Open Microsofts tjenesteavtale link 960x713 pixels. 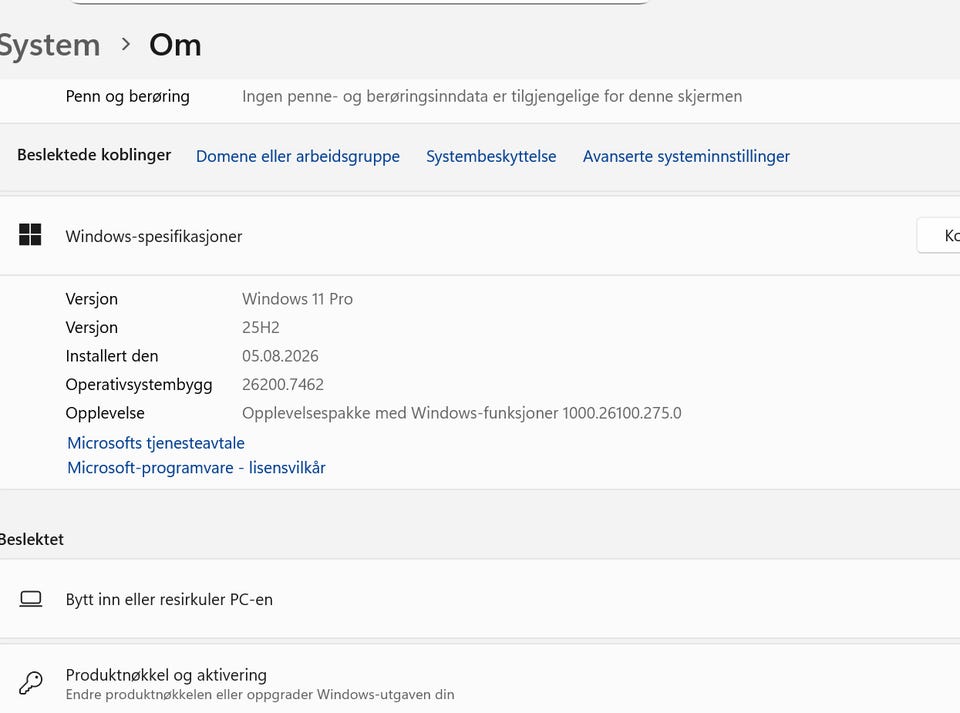point(156,443)
